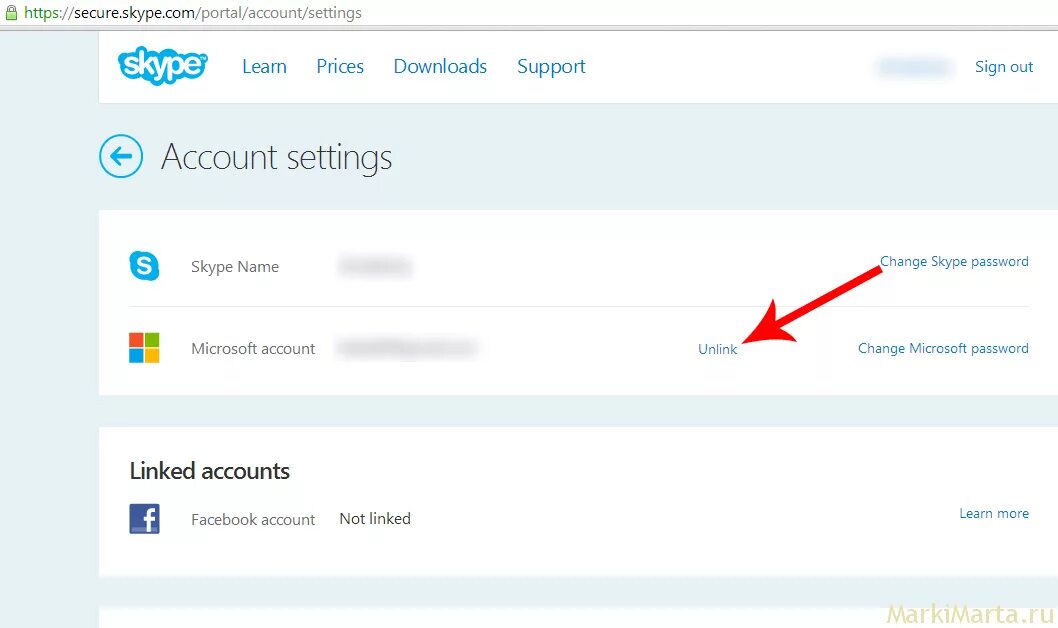This screenshot has height=628, width=1058.
Task: Open the Prices menu item
Action: (x=340, y=66)
